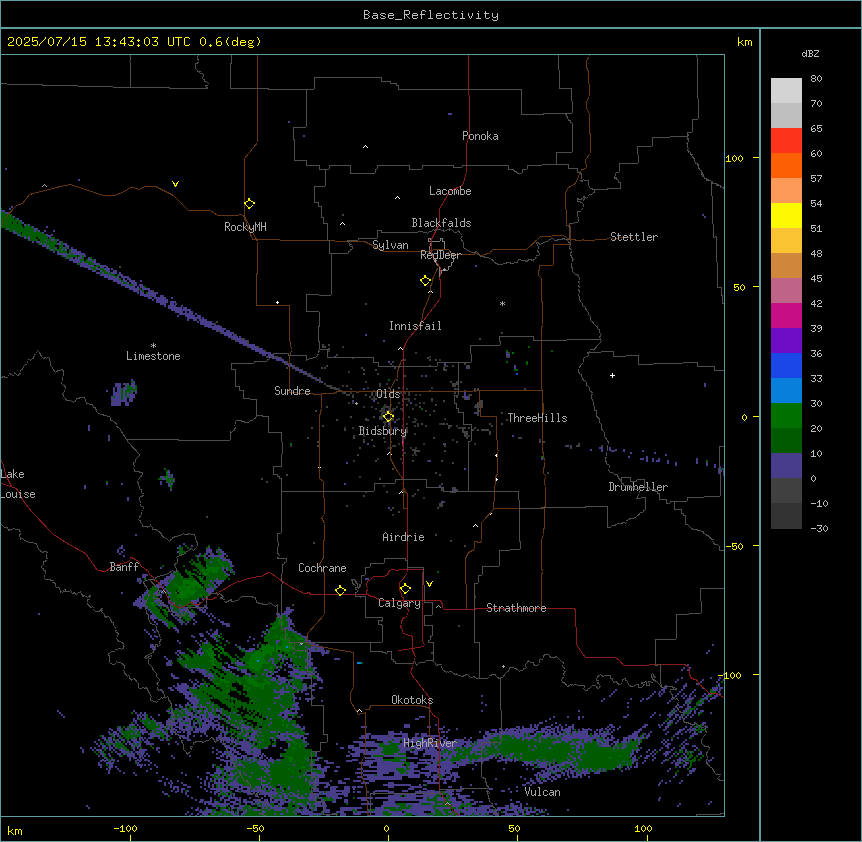Click the white 80-70 dBZ legend swatch
Screen dimensions: 862x842
(786, 91)
